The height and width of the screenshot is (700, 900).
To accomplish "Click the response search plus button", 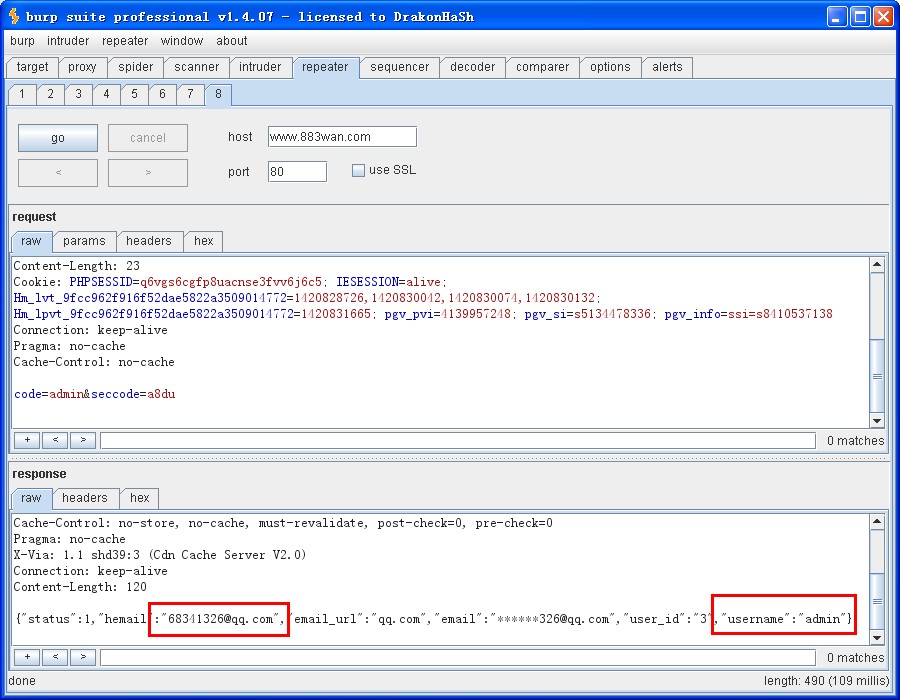I will [x=27, y=657].
